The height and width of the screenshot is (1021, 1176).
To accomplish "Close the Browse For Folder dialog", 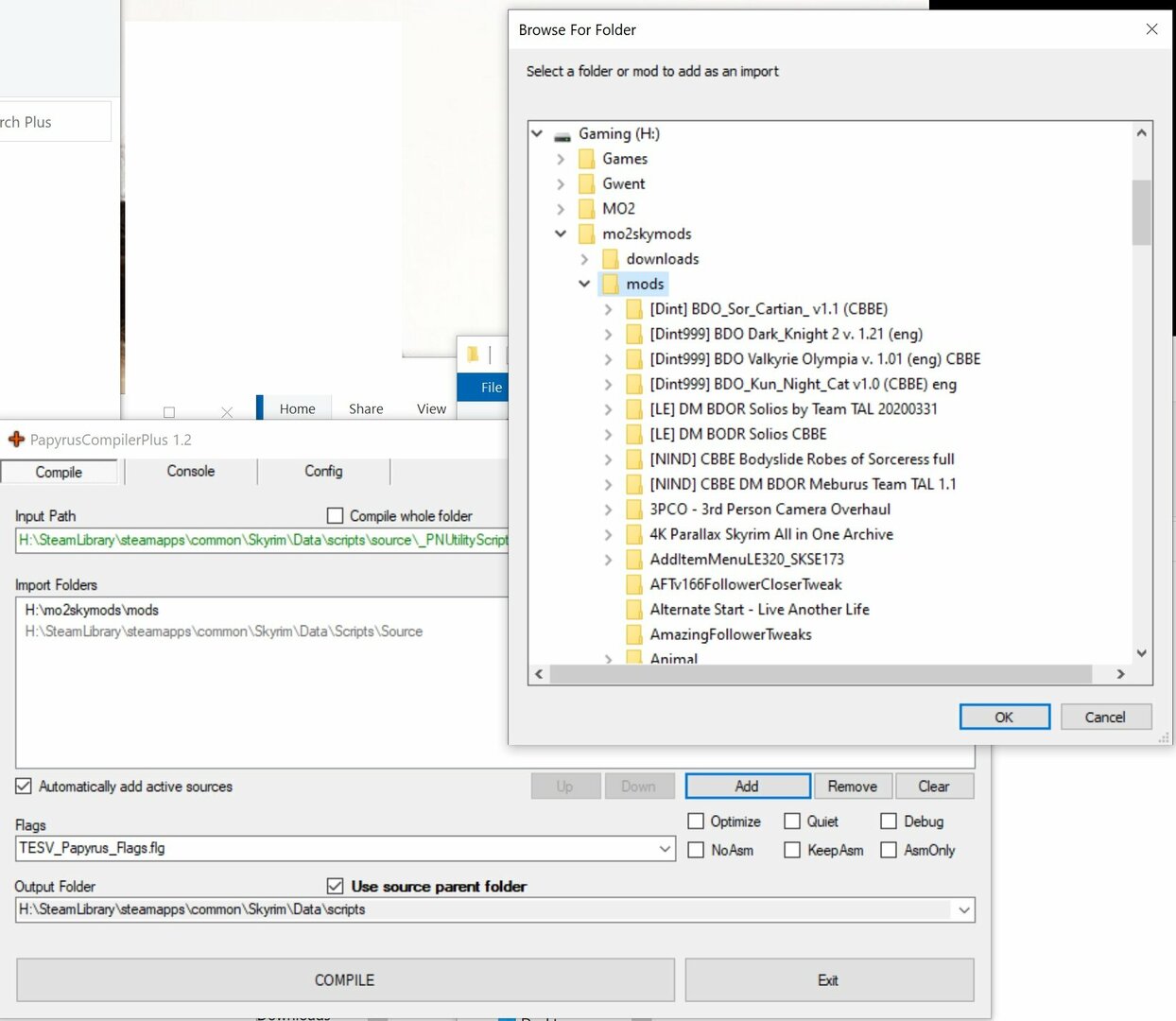I will click(x=1151, y=29).
